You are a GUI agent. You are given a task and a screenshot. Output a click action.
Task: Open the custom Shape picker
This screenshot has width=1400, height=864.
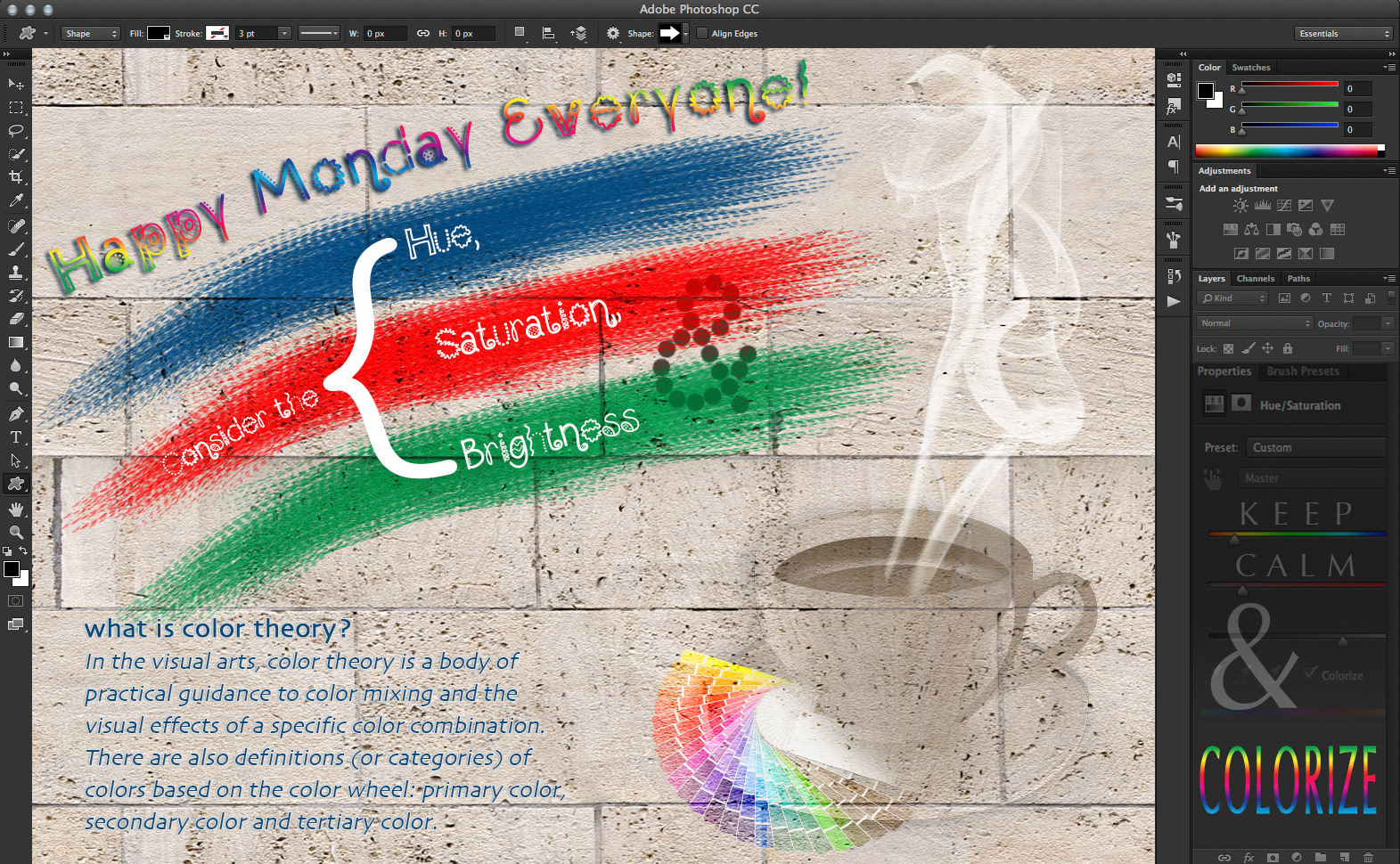pos(673,34)
